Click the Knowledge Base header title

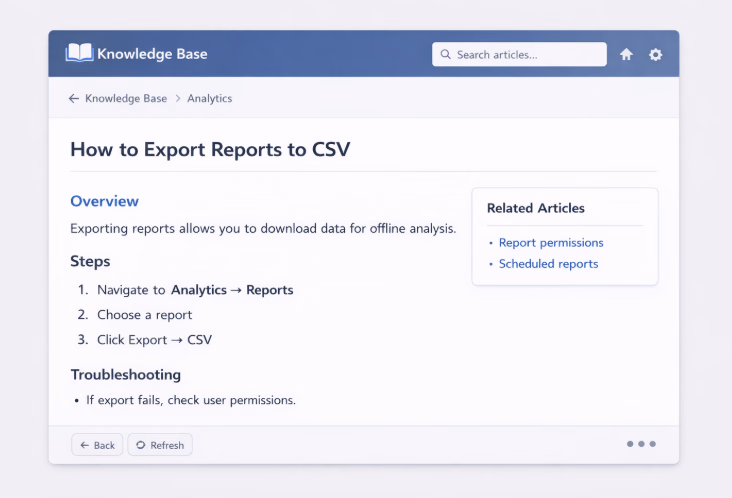[x=152, y=54]
